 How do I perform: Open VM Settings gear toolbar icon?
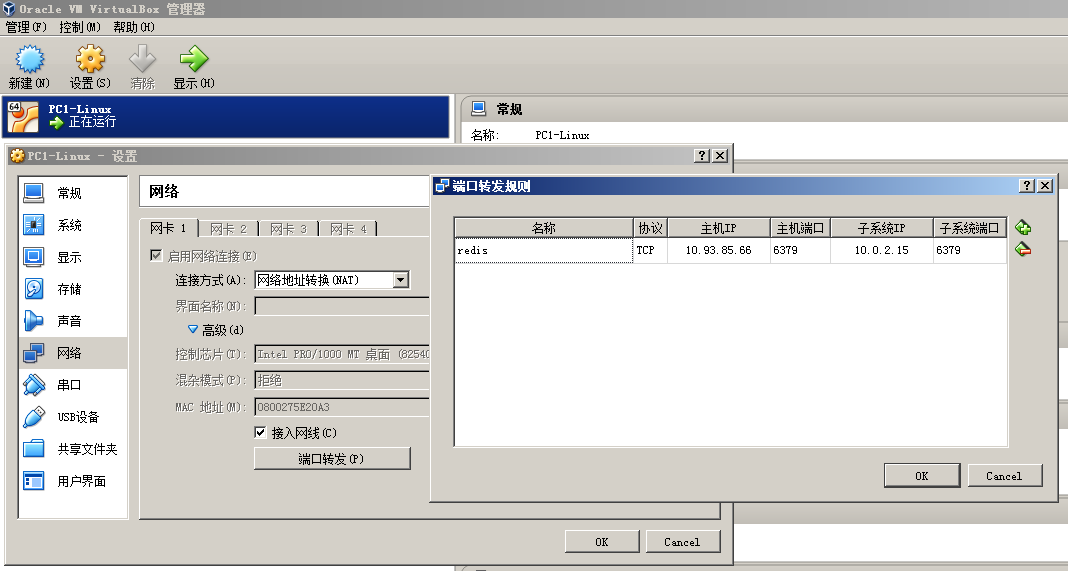(x=90, y=59)
